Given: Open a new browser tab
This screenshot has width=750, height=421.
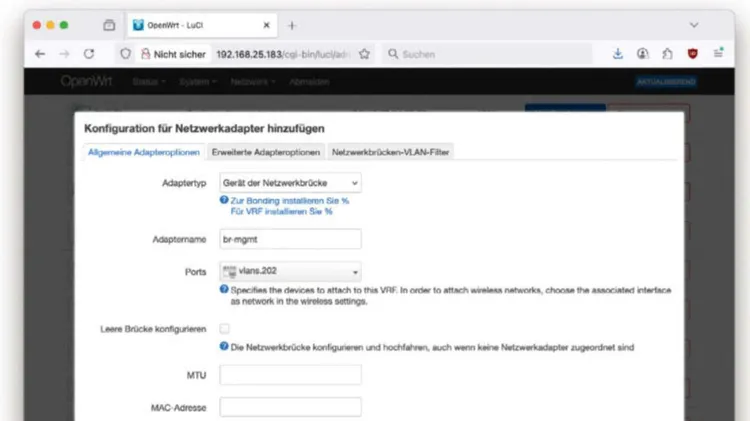Looking at the screenshot, I should click(292, 25).
